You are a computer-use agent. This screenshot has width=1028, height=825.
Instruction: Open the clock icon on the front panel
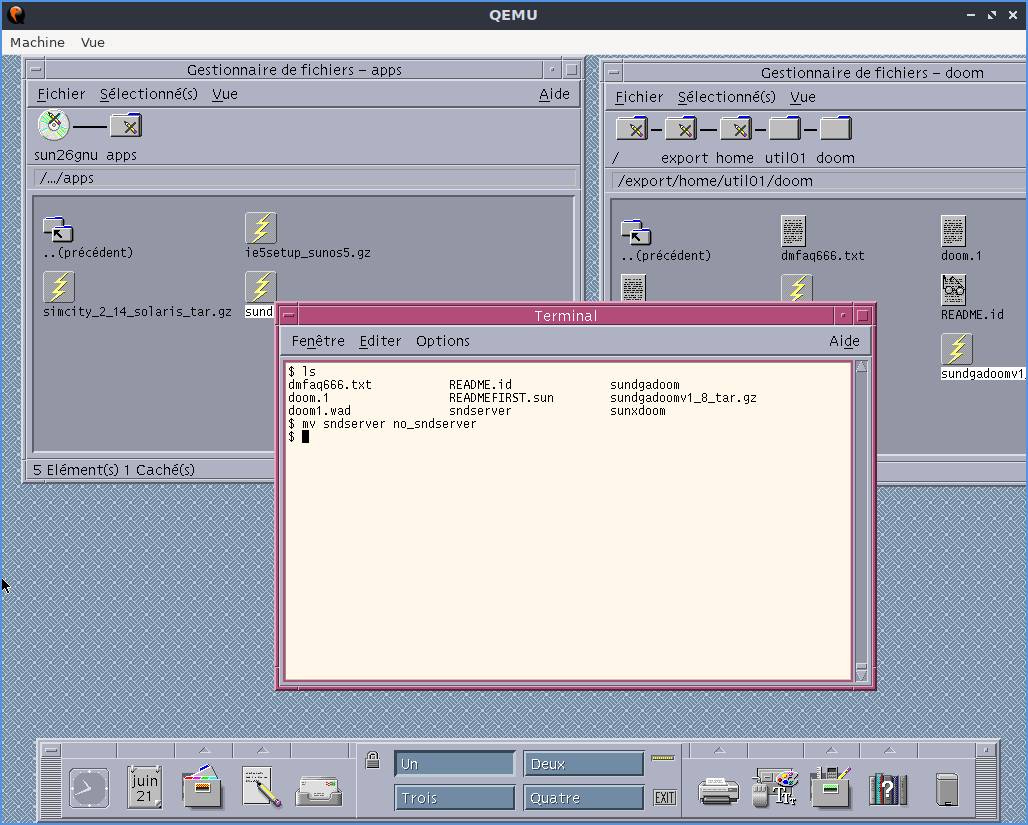pyautogui.click(x=89, y=788)
